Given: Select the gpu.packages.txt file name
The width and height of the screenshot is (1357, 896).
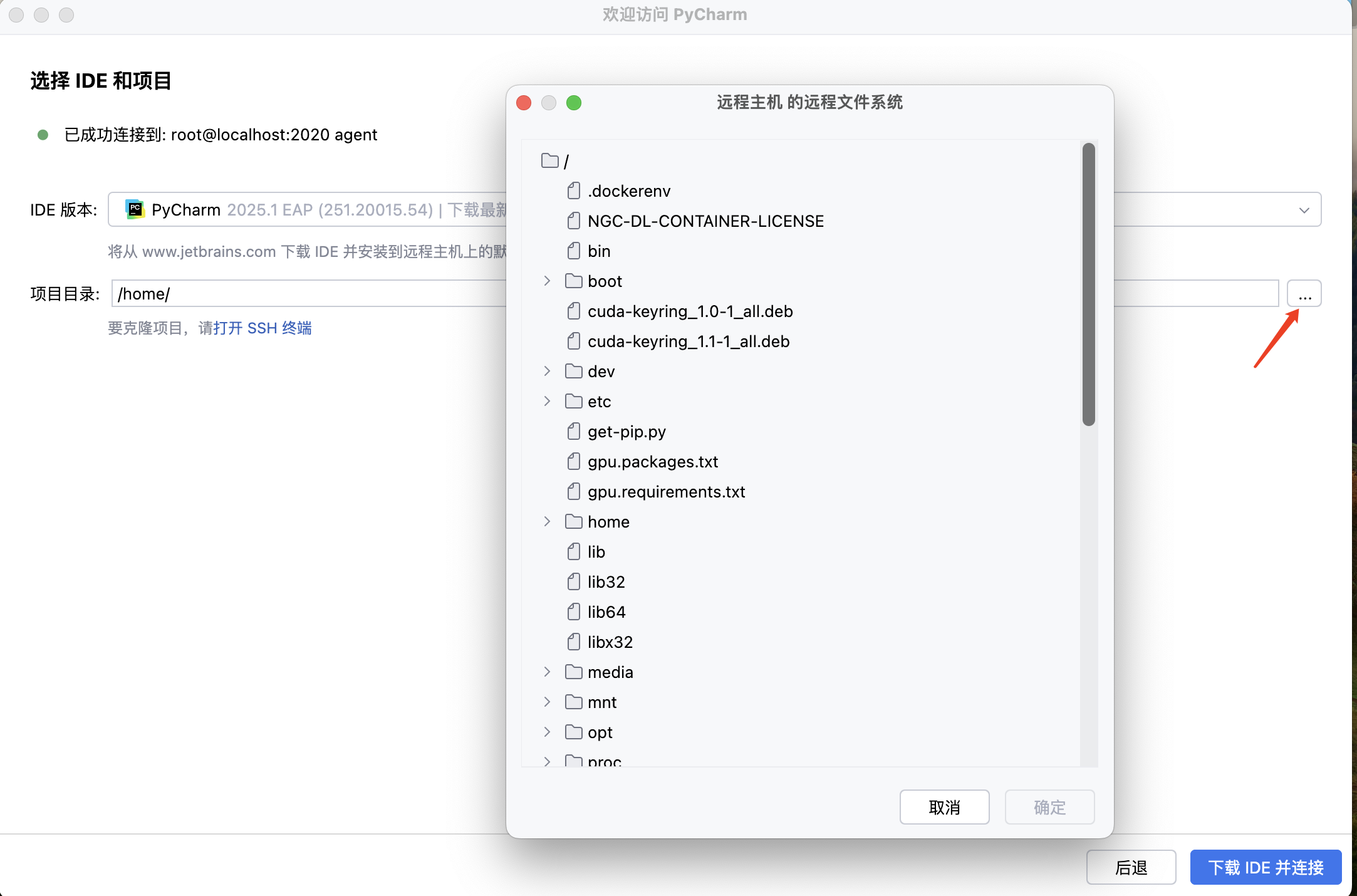Looking at the screenshot, I should point(653,462).
